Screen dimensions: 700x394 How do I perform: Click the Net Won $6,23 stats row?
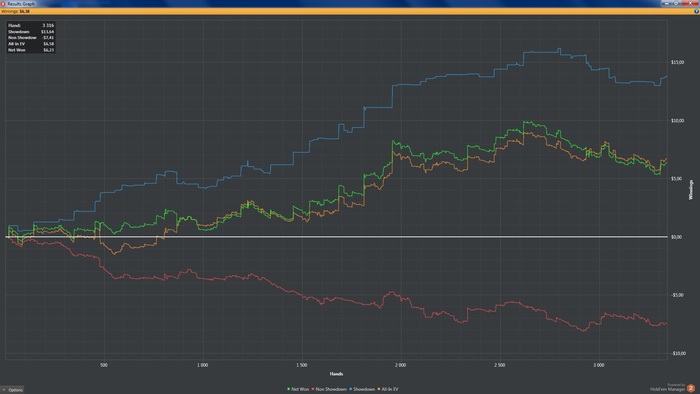(x=31, y=50)
